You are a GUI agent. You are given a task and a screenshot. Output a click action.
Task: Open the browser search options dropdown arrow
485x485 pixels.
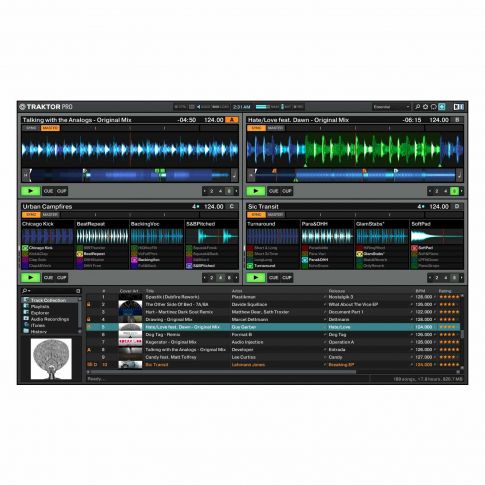30,291
